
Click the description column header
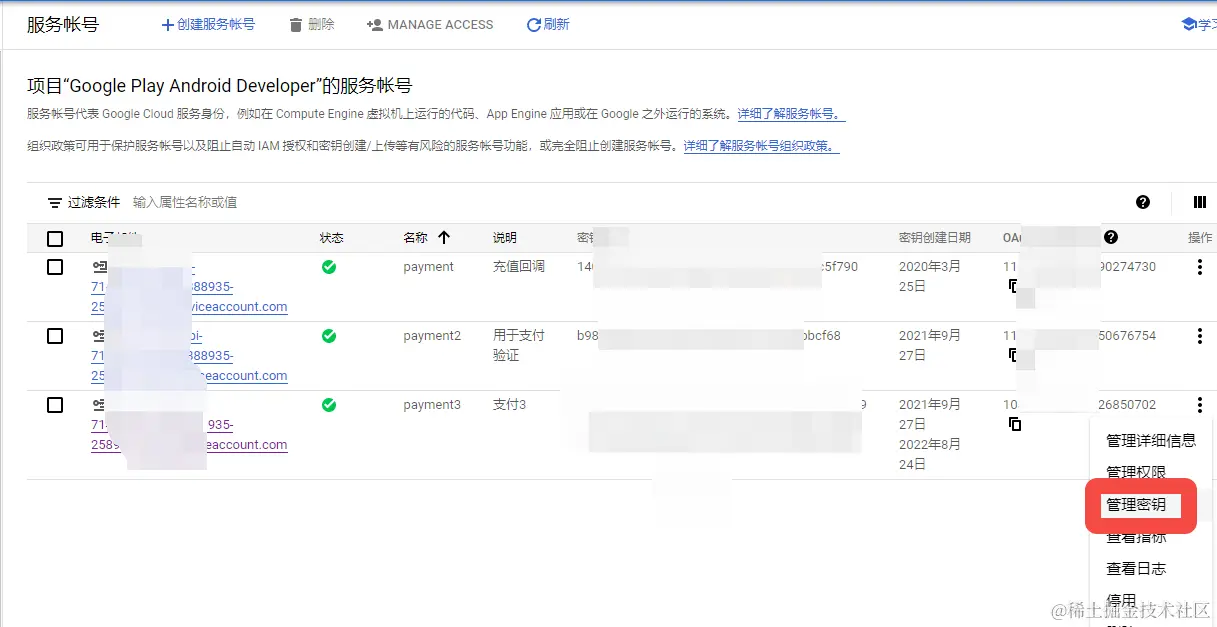[x=505, y=238]
